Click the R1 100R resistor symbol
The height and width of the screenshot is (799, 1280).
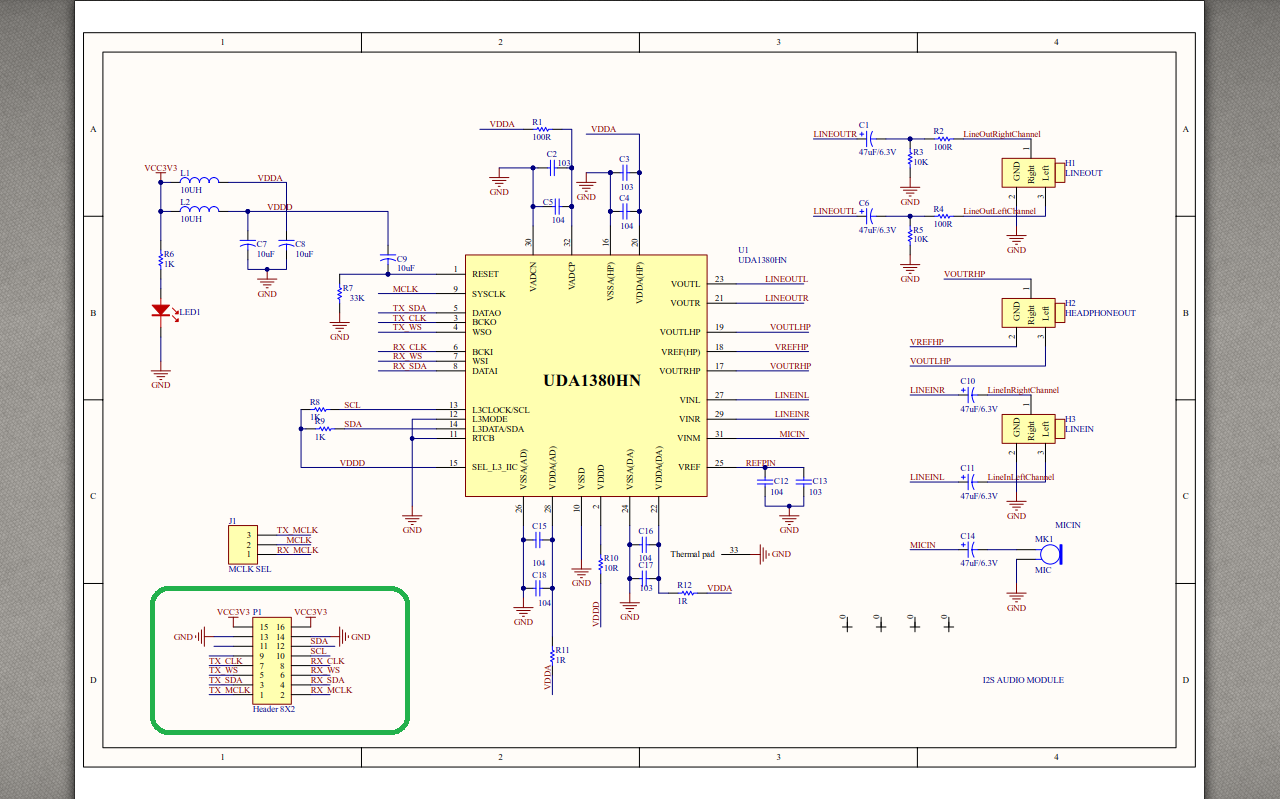(542, 129)
